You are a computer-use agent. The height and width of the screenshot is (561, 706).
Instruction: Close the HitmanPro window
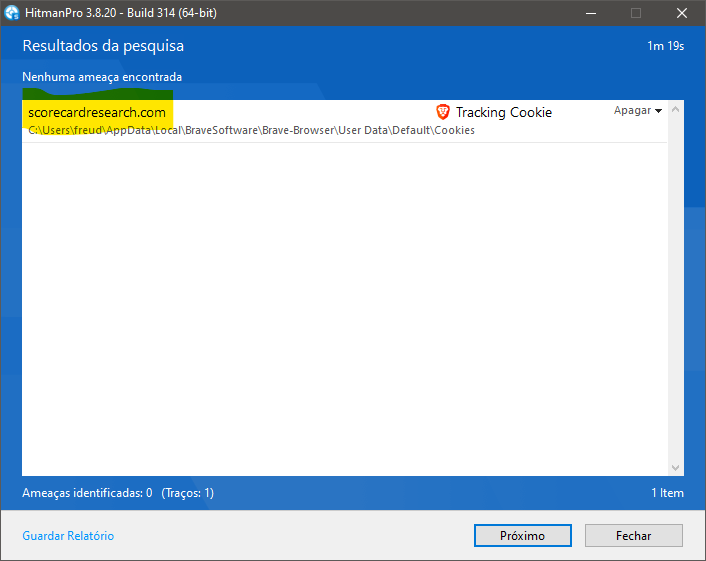[682, 13]
